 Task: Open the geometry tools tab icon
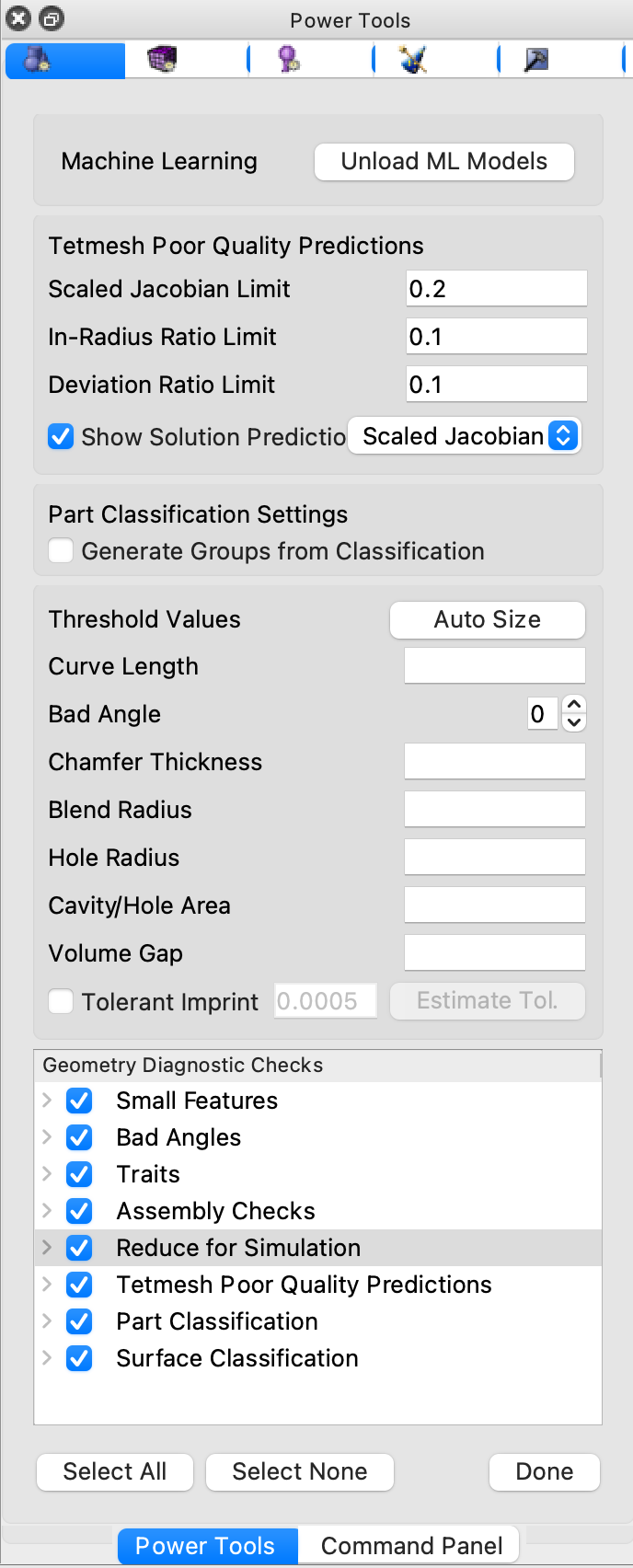click(x=37, y=61)
